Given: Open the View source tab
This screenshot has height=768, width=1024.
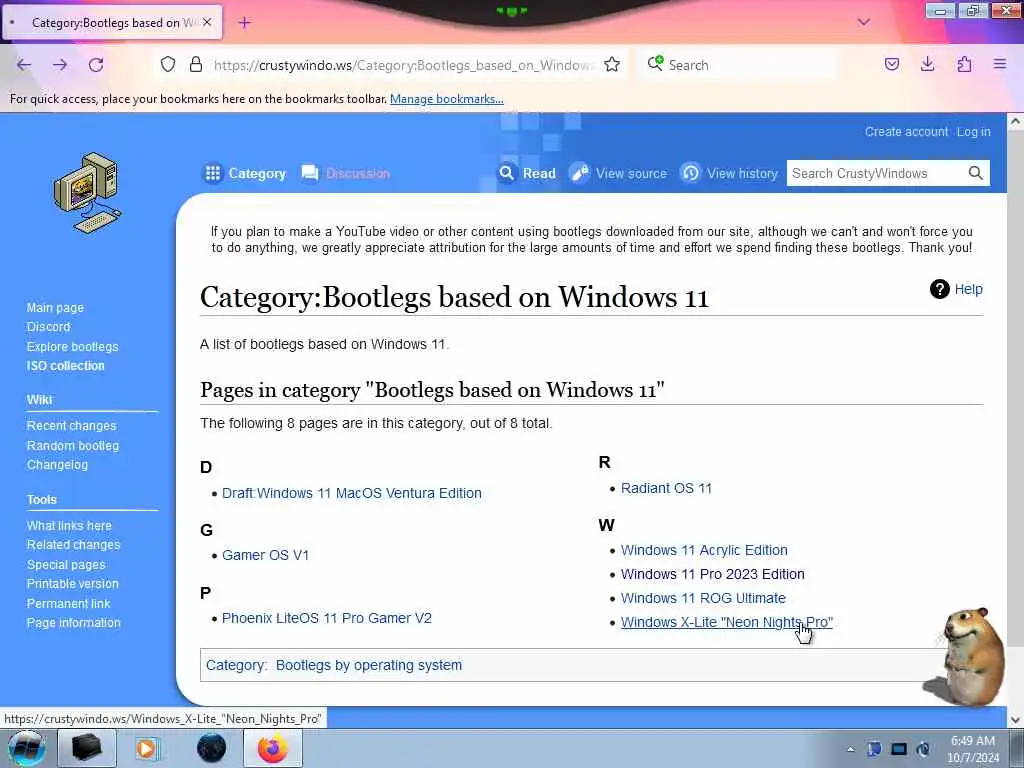Looking at the screenshot, I should 618,173.
